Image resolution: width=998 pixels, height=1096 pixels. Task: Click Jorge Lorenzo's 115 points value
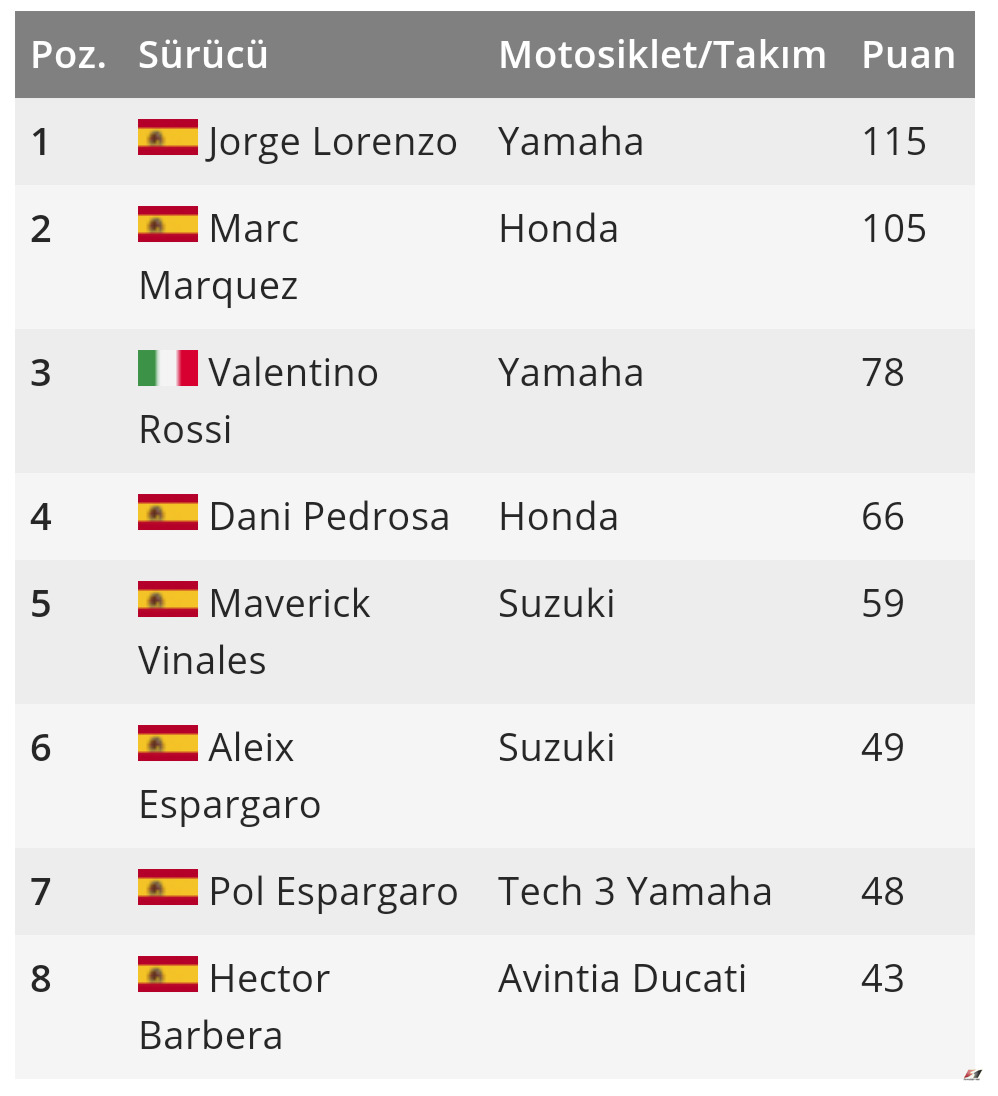(894, 142)
